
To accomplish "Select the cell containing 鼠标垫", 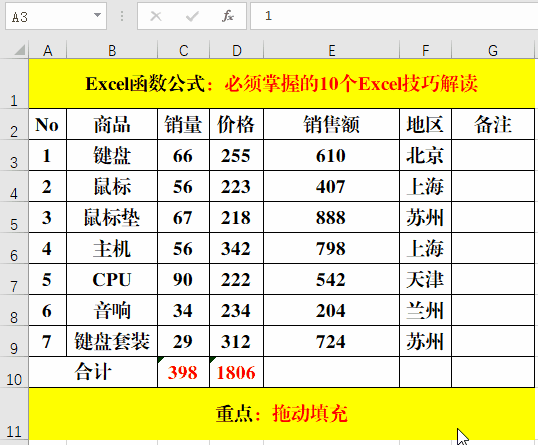I will coord(112,217).
